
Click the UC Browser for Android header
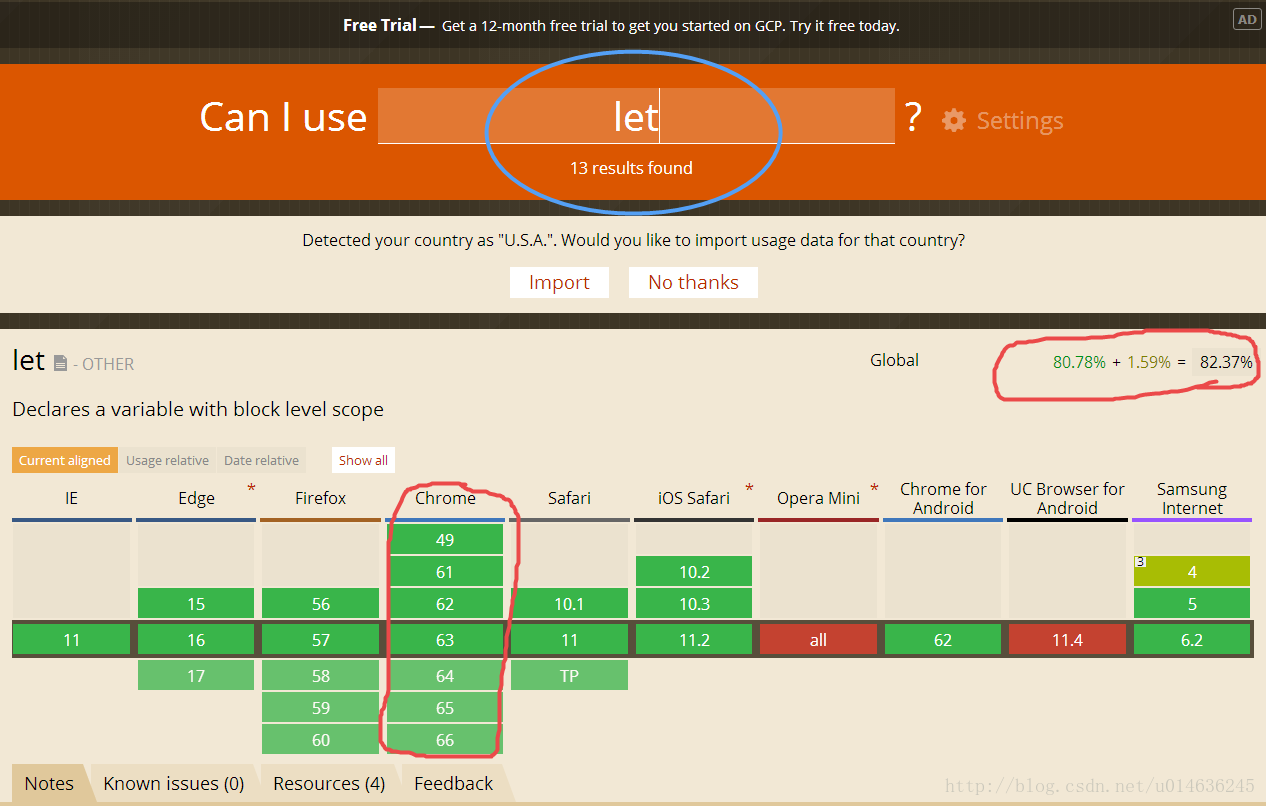1067,498
